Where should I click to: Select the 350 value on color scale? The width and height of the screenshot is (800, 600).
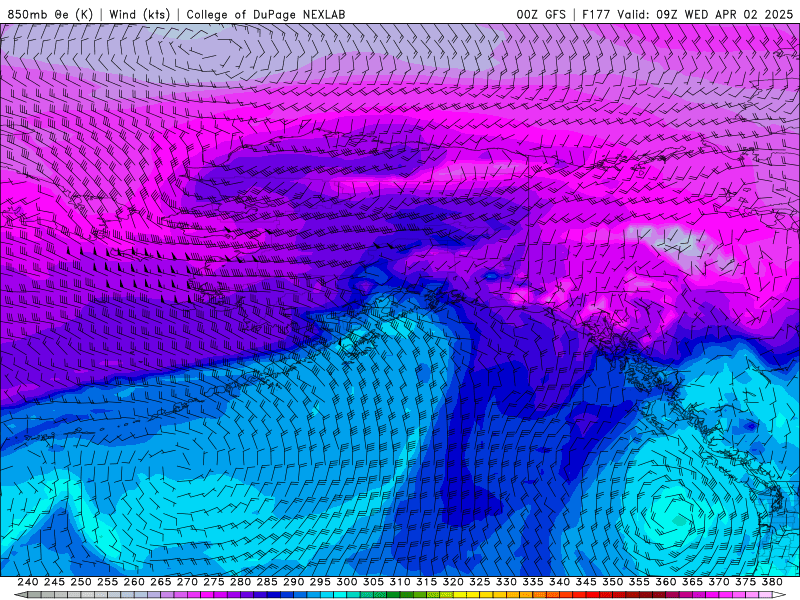tap(612, 582)
